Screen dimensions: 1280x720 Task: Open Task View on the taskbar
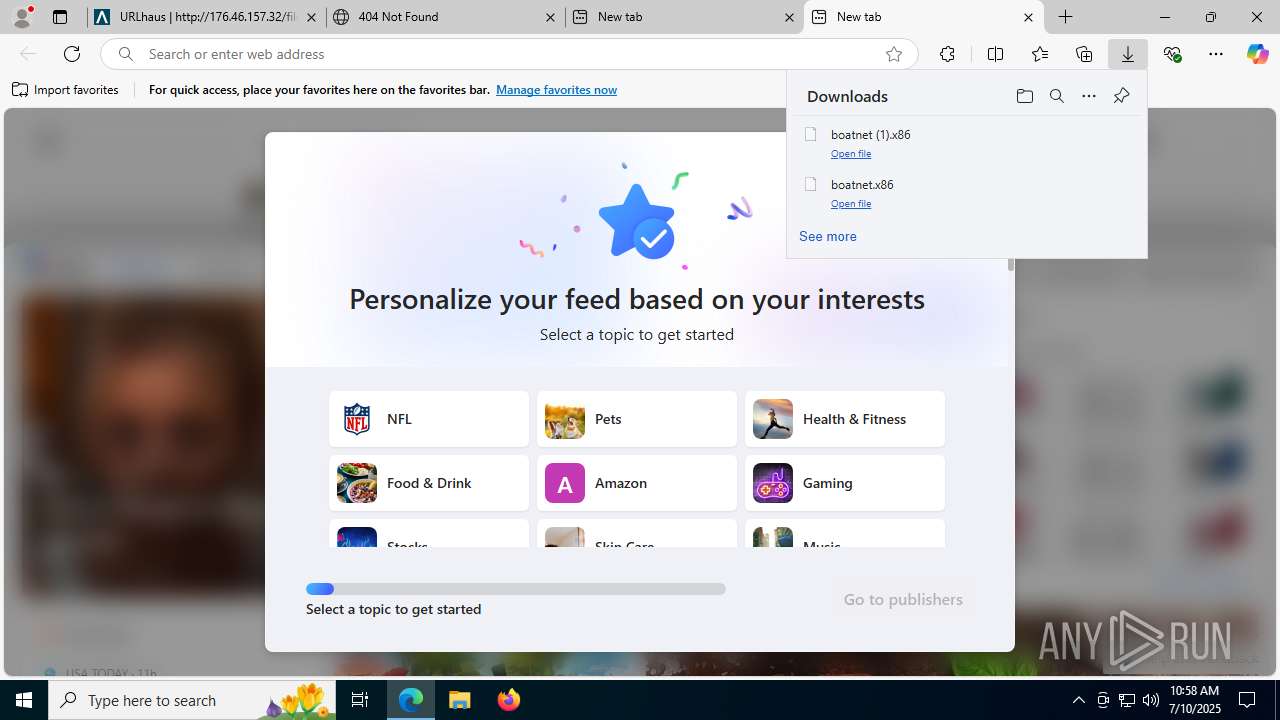pos(361,700)
